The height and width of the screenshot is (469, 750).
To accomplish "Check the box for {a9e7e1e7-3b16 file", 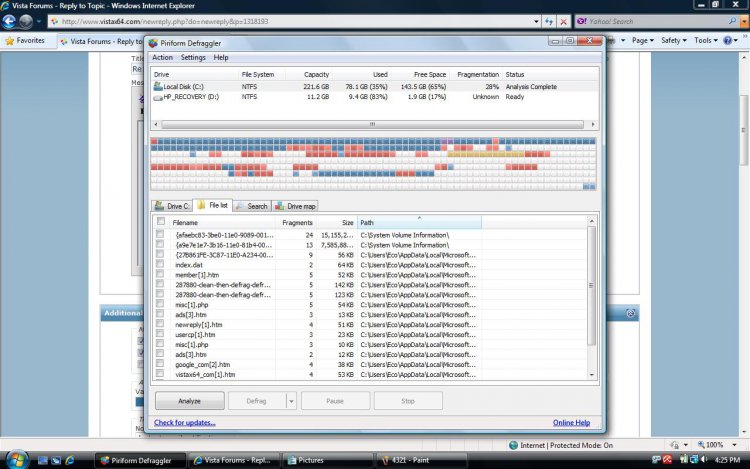I will (160, 244).
